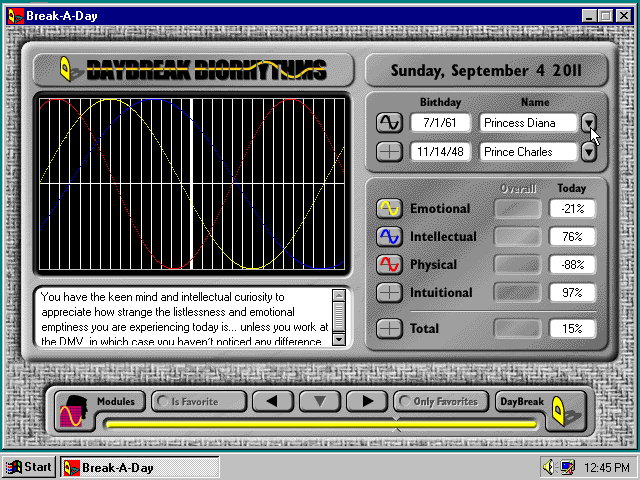
Task: Click the Physical Overall box
Action: click(518, 264)
